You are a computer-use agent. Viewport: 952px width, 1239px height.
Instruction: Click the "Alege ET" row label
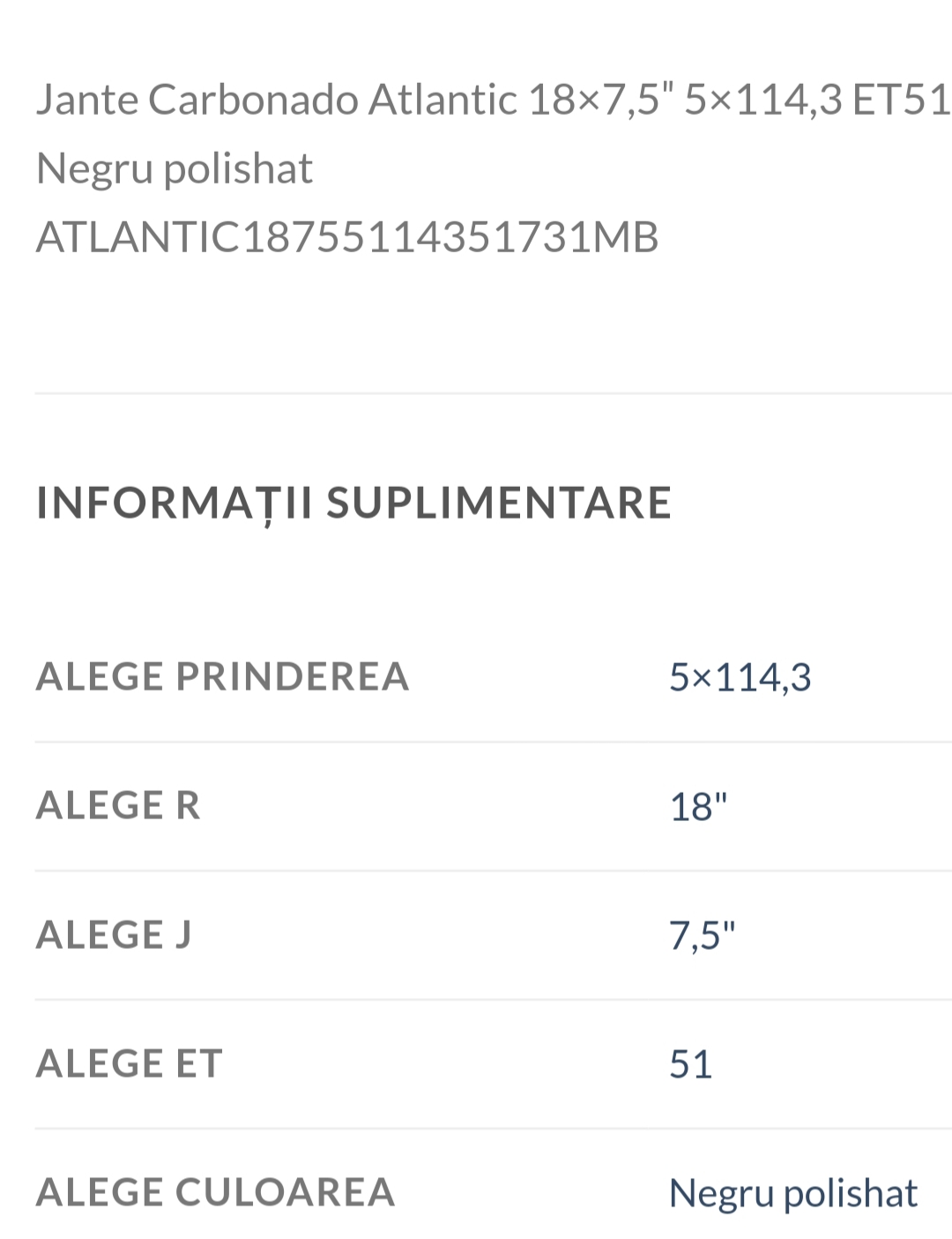(x=129, y=1063)
